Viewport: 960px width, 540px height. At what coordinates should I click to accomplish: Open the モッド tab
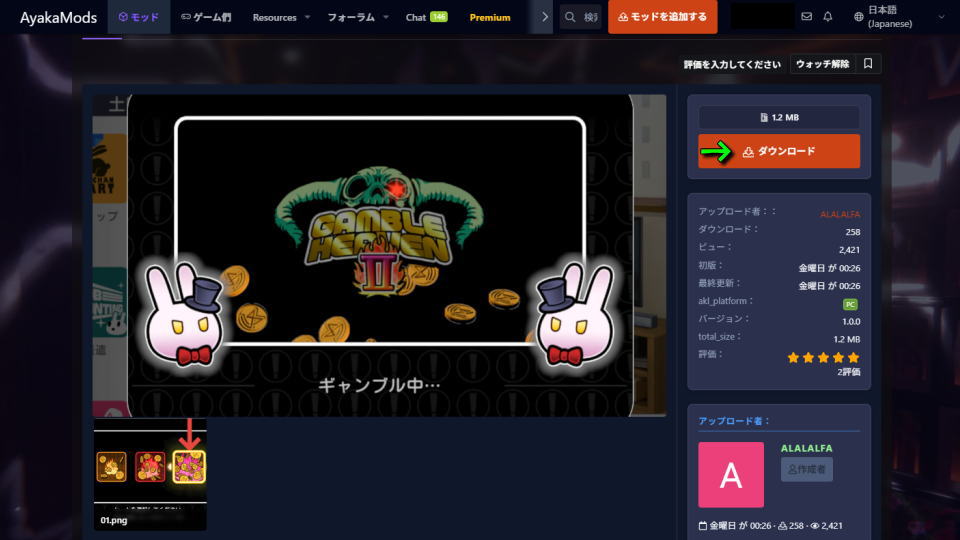pos(139,17)
